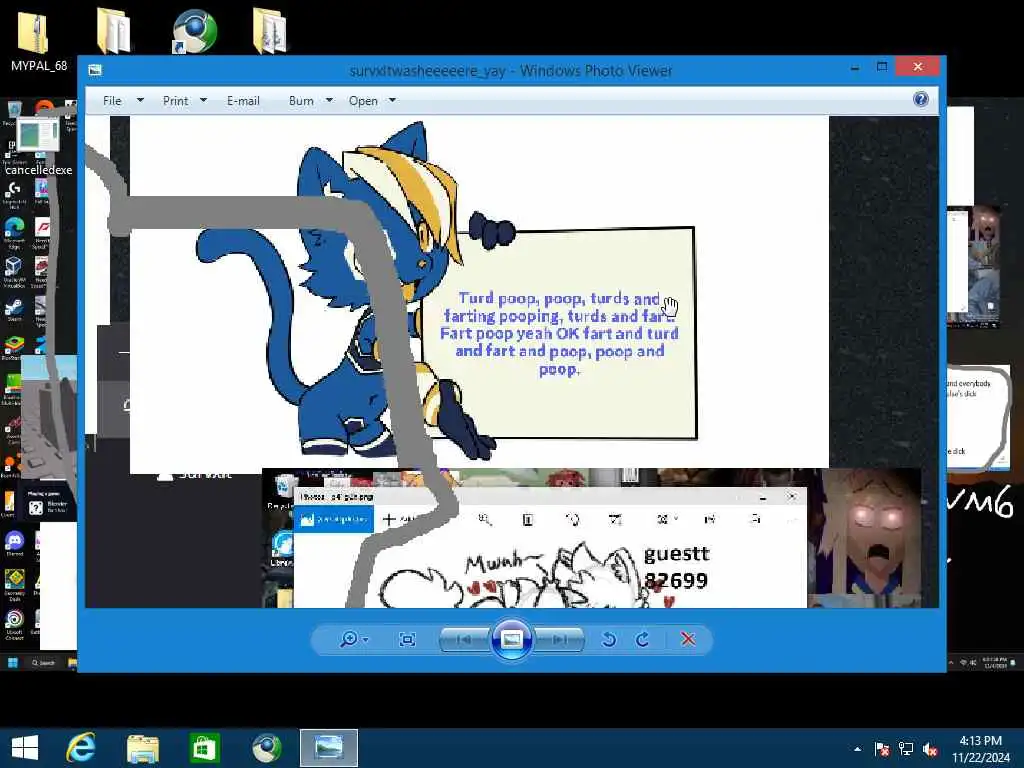Open the Open menu in Photo Viewer
Screen dimensions: 1024x768
click(x=363, y=101)
